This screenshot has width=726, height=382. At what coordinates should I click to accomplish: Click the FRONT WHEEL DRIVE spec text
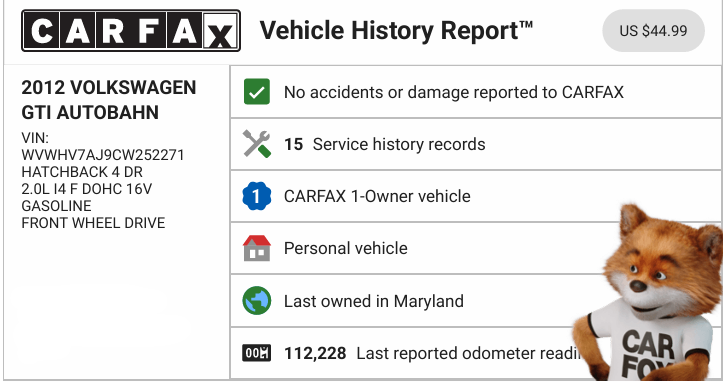(93, 223)
